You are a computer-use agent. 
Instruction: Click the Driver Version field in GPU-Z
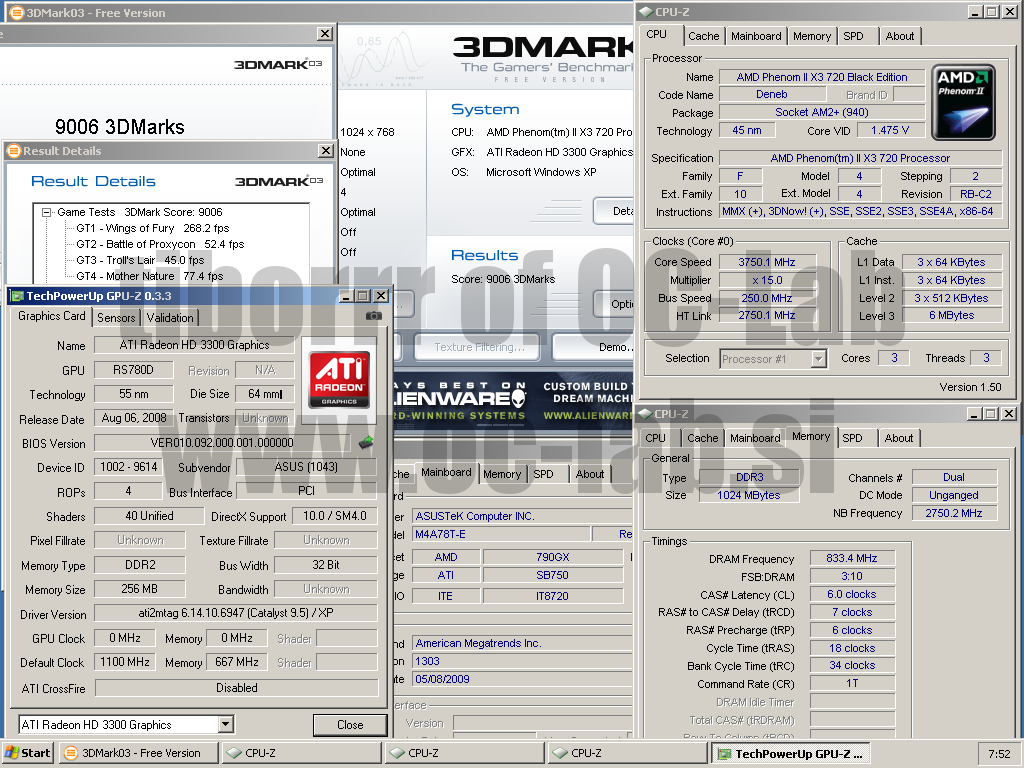pyautogui.click(x=236, y=613)
